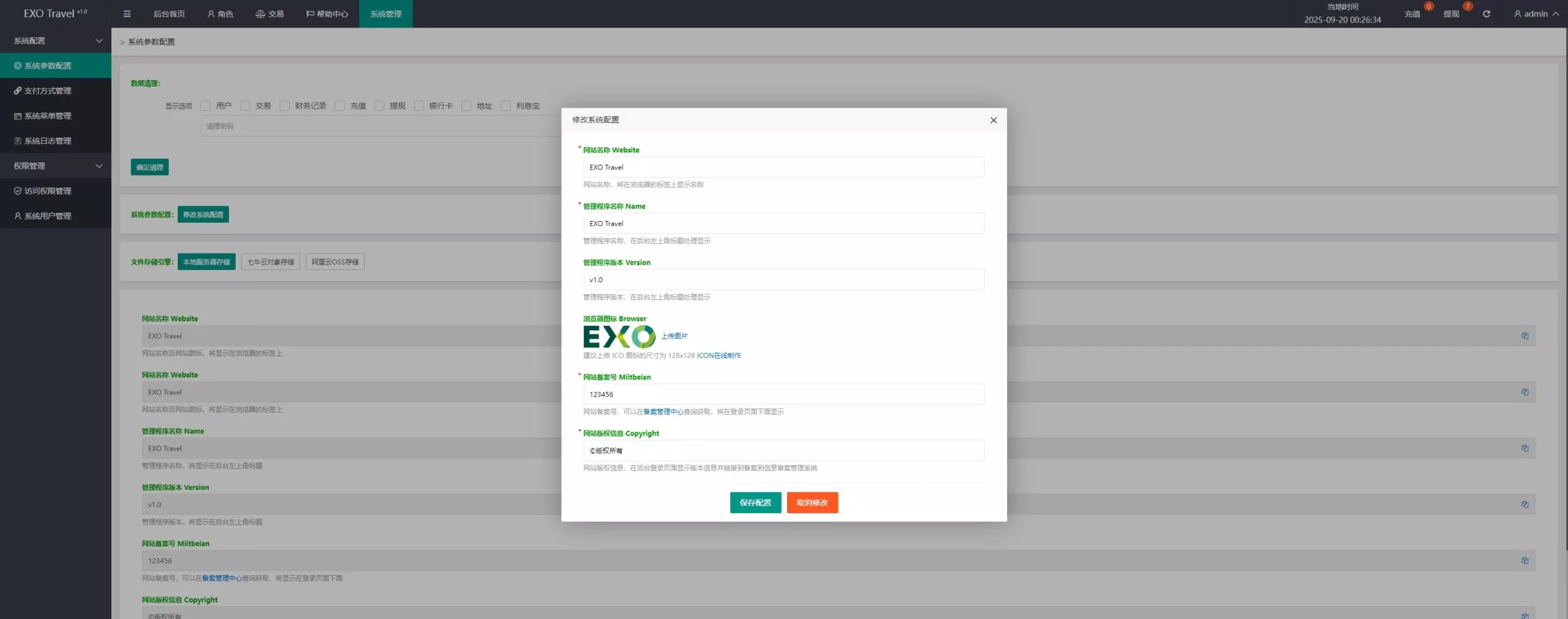The image size is (1568, 619).
Task: Switch to the 帮助中心 top menu
Action: point(327,13)
